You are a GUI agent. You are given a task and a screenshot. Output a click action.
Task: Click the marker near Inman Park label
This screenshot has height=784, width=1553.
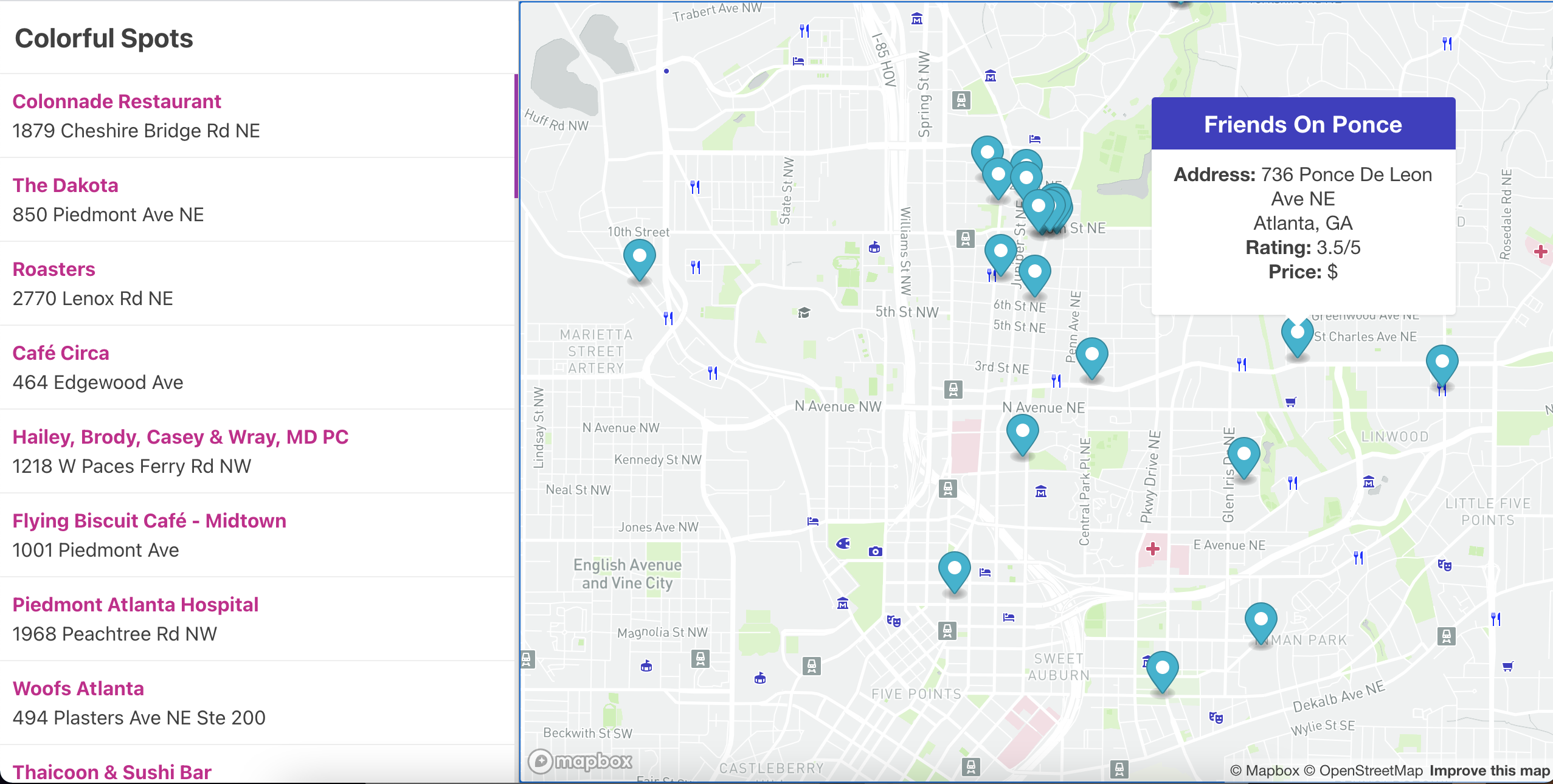point(1261,624)
